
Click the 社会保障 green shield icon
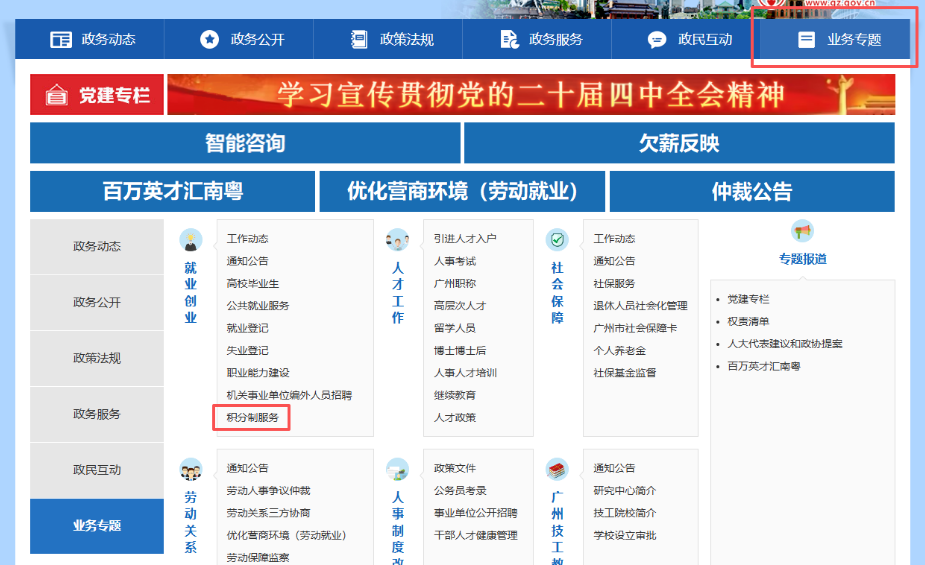pos(557,240)
